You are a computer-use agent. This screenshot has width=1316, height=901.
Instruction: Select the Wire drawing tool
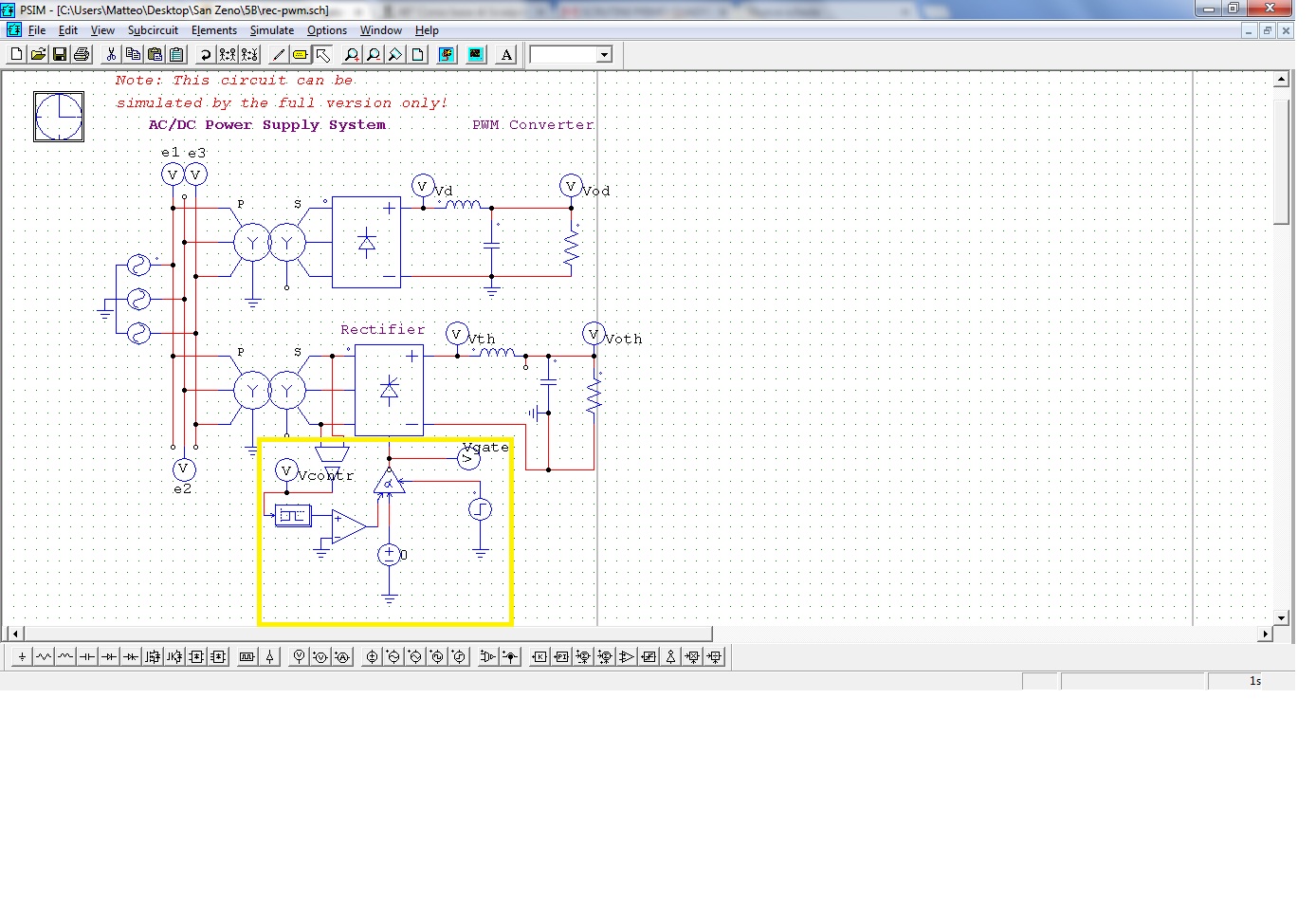[279, 55]
